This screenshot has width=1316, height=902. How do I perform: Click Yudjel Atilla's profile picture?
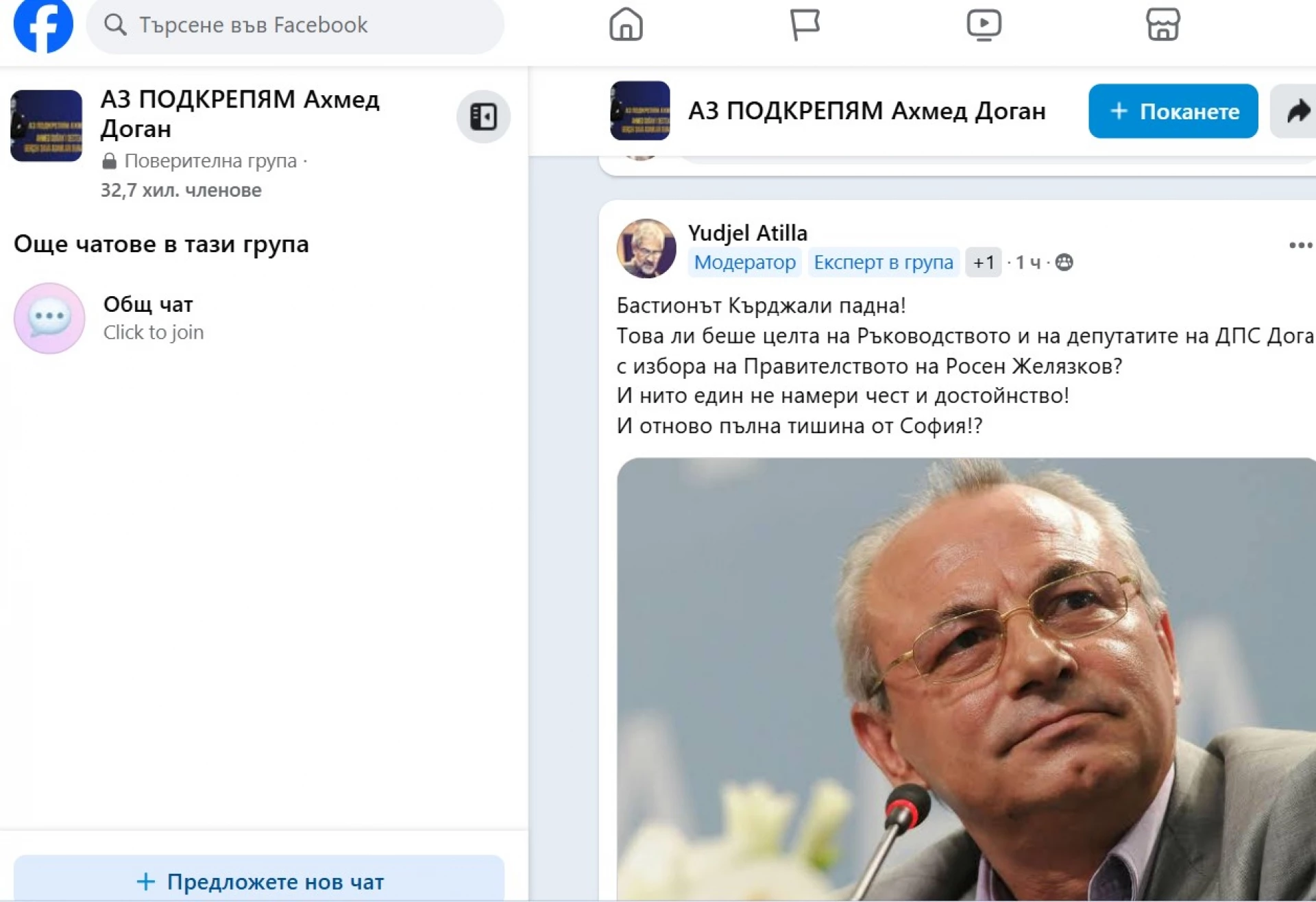point(646,248)
